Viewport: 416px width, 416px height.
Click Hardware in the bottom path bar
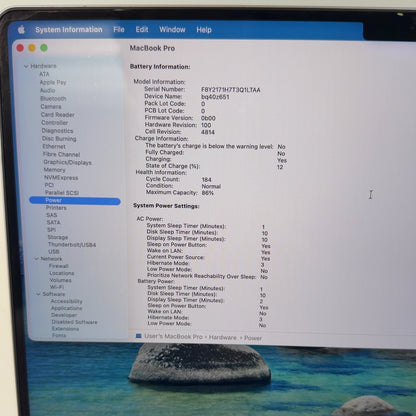point(223,337)
